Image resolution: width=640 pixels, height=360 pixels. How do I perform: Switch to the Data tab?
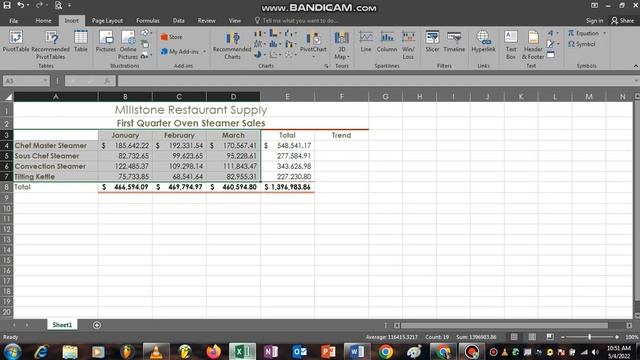(x=178, y=20)
